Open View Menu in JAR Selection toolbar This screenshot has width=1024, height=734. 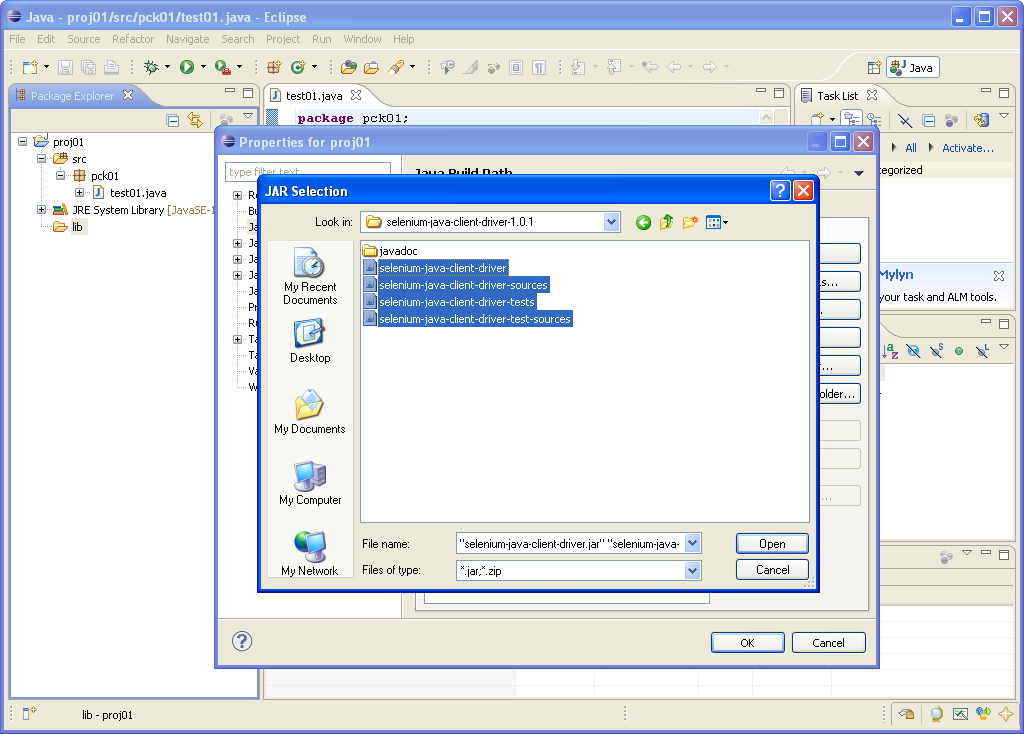716,223
